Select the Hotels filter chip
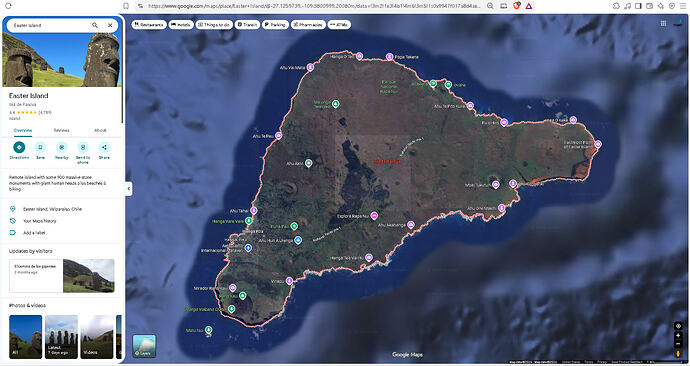690x366 pixels. click(181, 25)
